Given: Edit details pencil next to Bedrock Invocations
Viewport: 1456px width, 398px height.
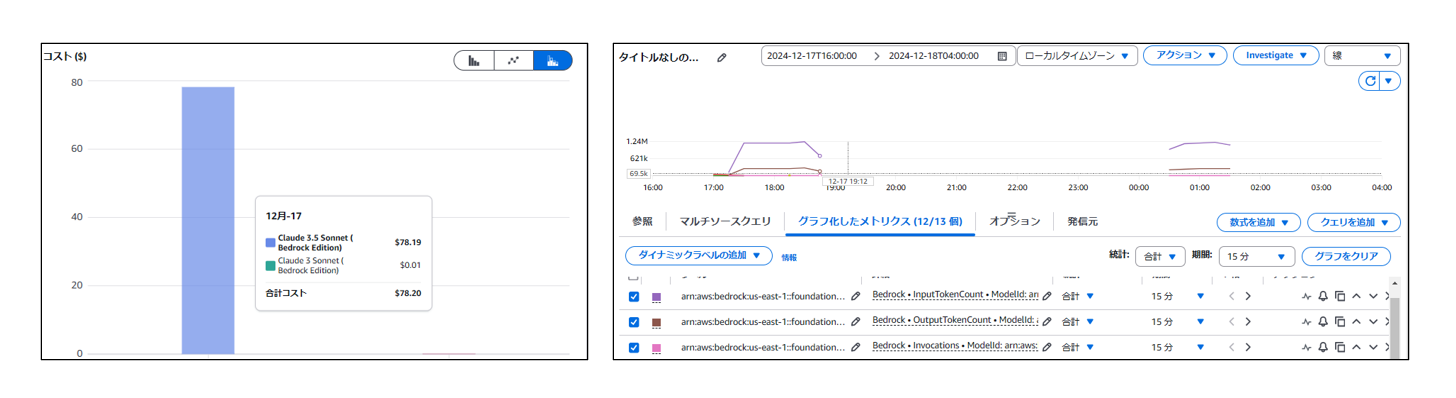Looking at the screenshot, I should (x=1047, y=348).
